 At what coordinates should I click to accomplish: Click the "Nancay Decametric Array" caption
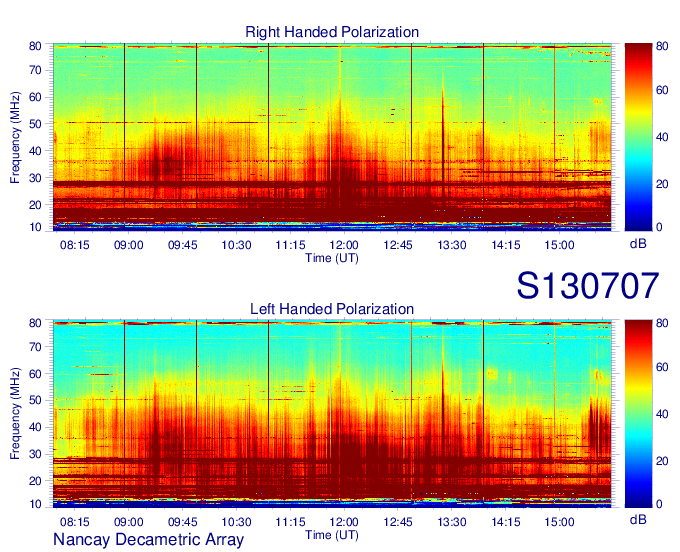(x=148, y=540)
